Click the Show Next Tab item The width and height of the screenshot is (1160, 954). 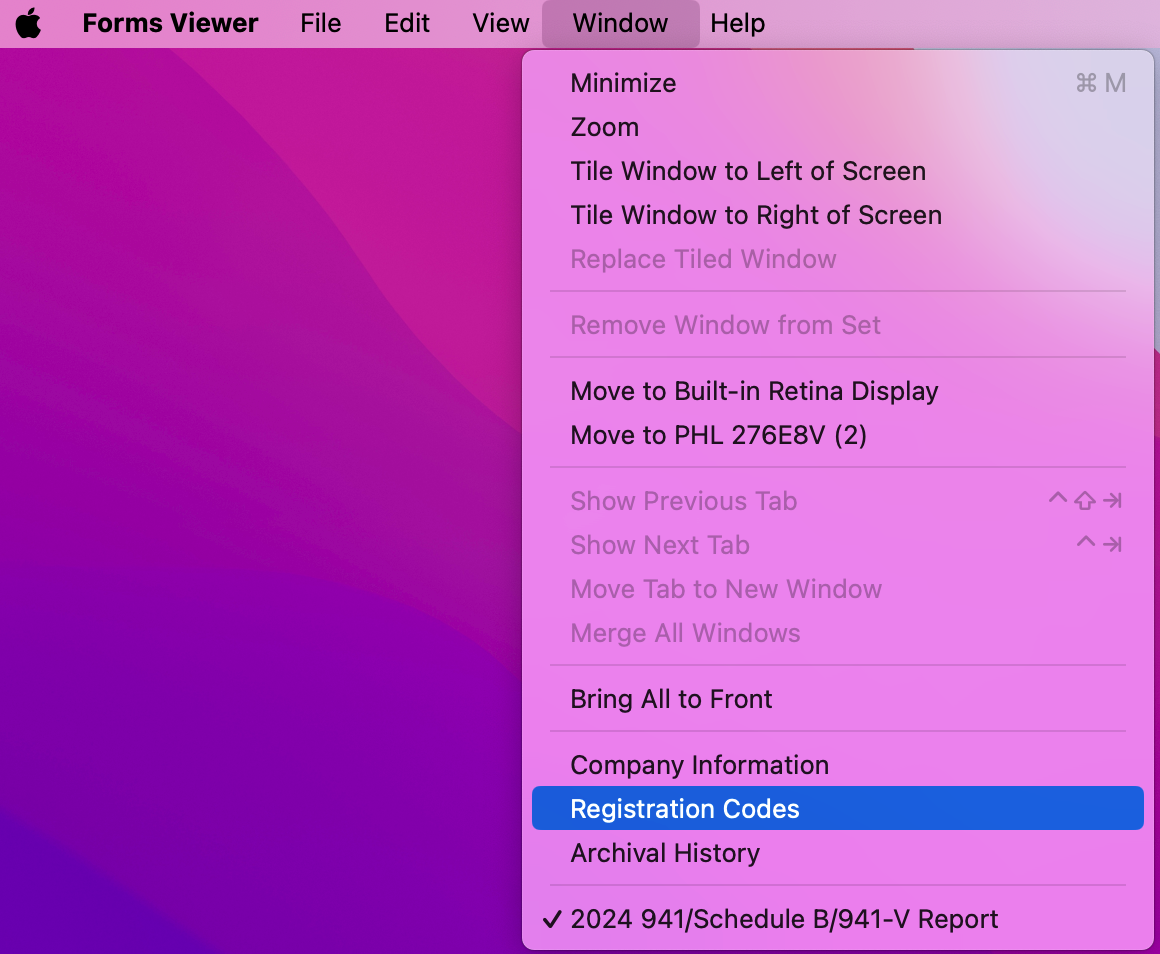pos(659,545)
